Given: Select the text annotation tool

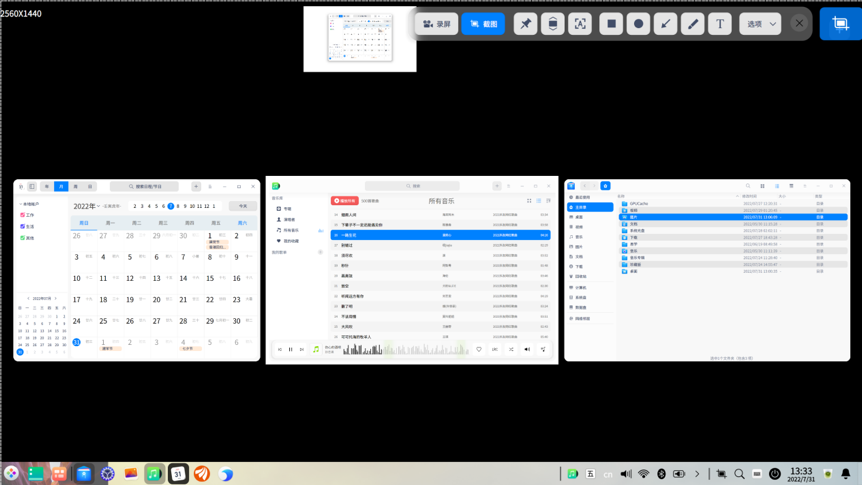Looking at the screenshot, I should (x=720, y=24).
